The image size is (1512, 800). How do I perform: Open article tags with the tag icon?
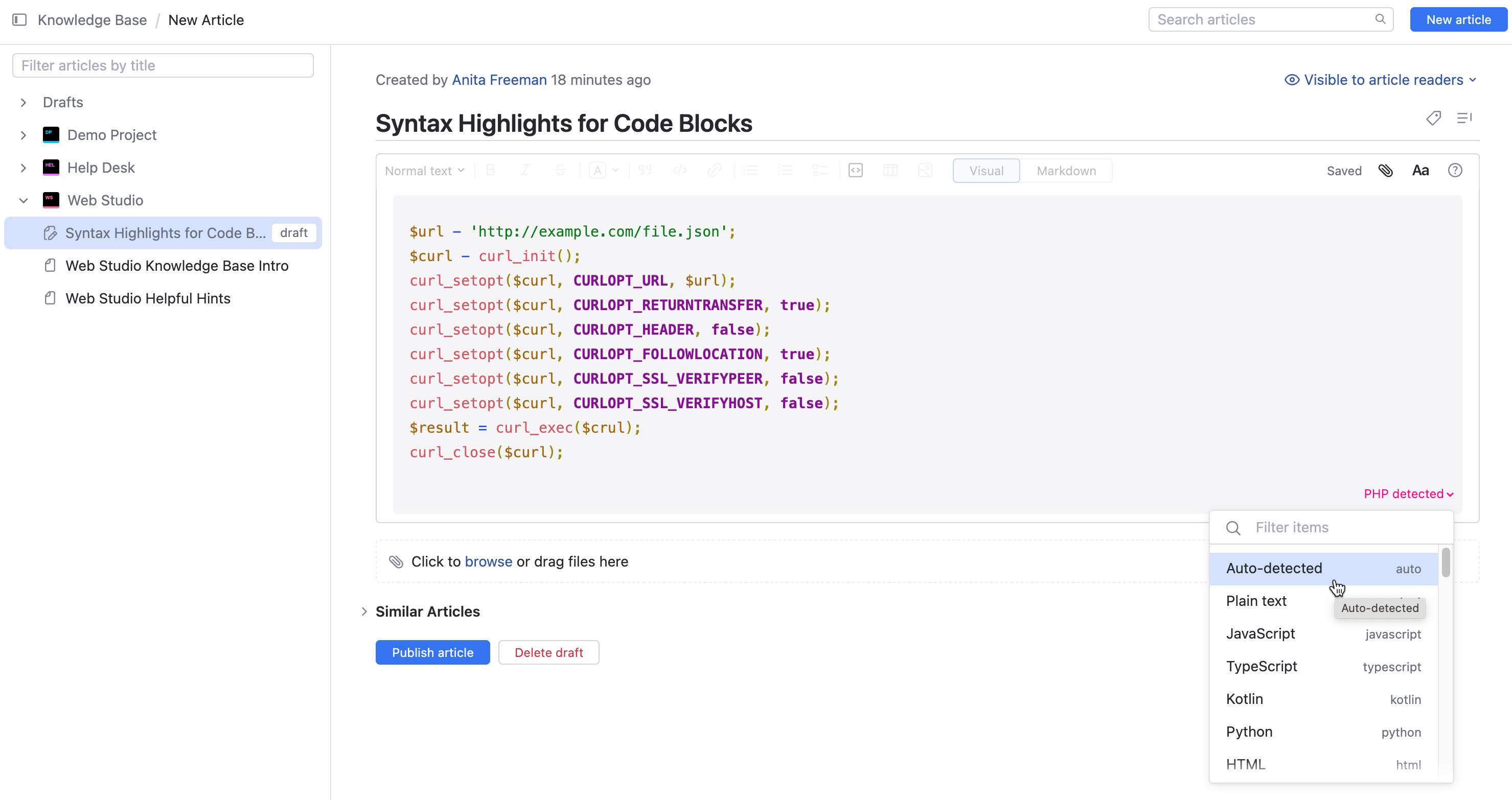pos(1433,118)
